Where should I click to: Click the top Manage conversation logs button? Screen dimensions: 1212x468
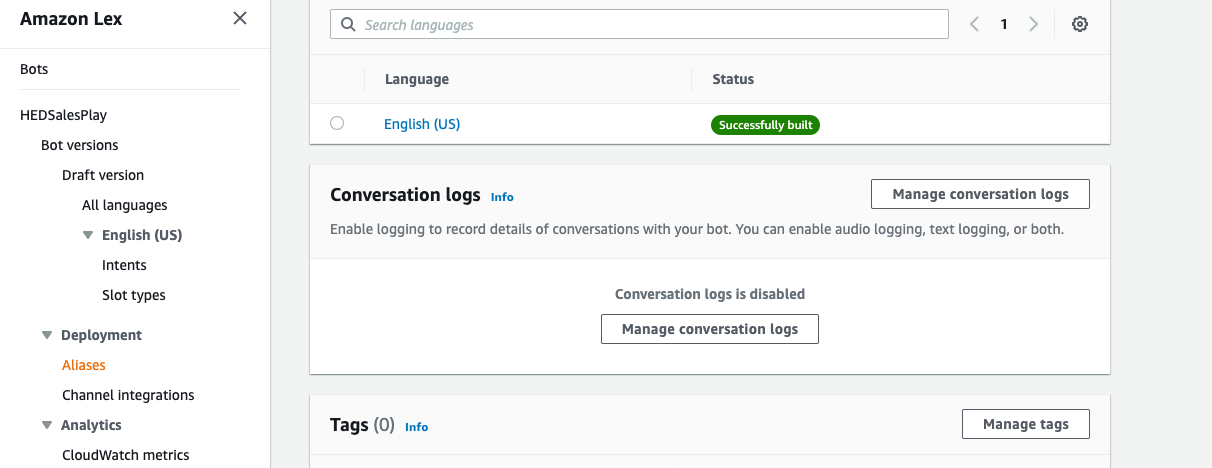(980, 194)
